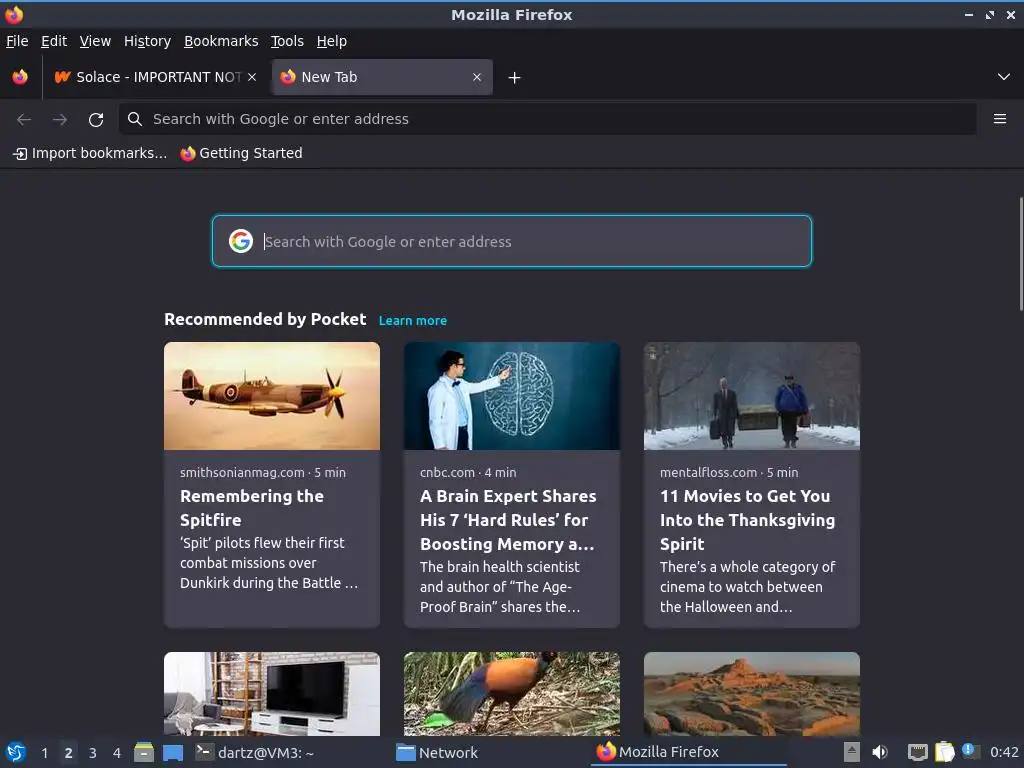Click the Learn more Pocket link

pos(413,321)
